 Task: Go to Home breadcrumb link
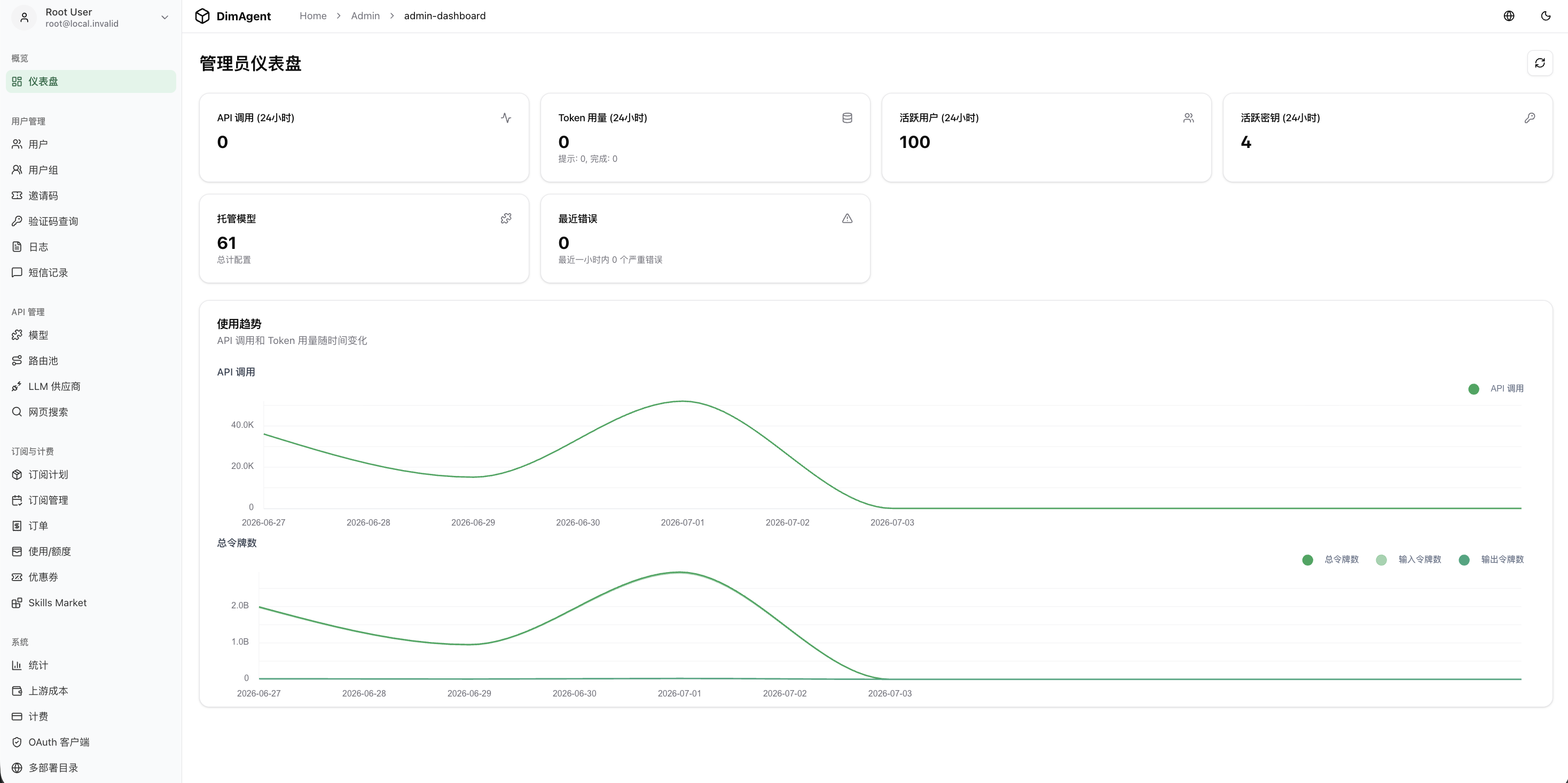(x=313, y=16)
